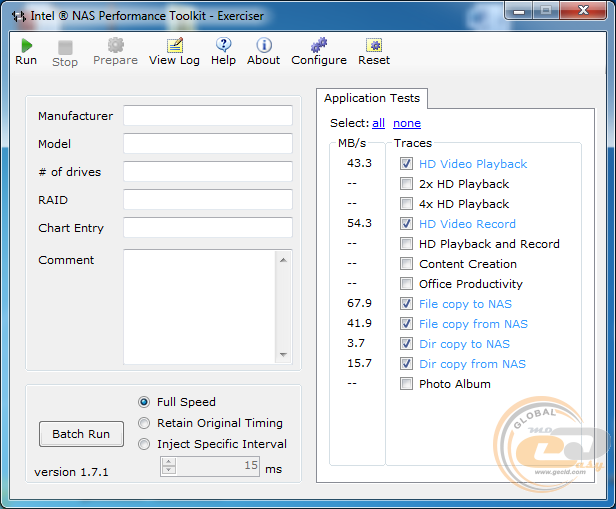Click the 67.9 MB/s result value
Image resolution: width=616 pixels, height=509 pixels.
[359, 303]
